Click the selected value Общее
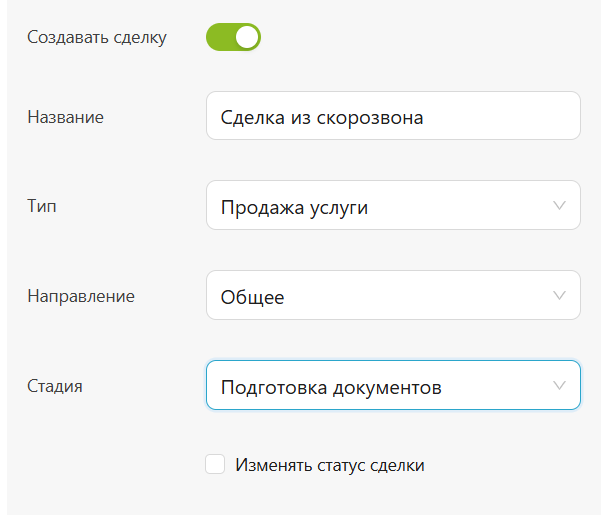The height and width of the screenshot is (515, 607). pos(252,297)
